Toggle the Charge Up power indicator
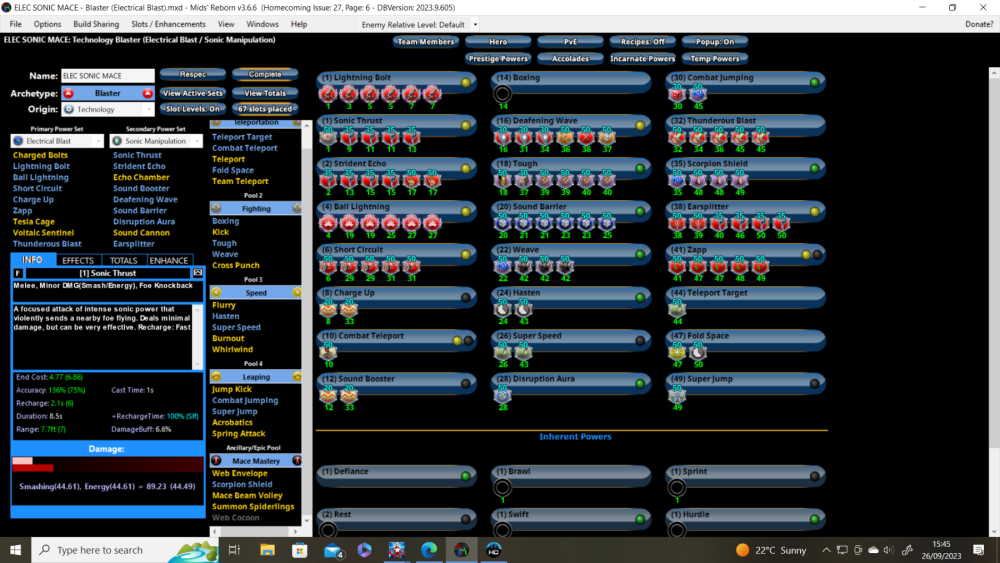This screenshot has width=1000, height=563. point(466,298)
